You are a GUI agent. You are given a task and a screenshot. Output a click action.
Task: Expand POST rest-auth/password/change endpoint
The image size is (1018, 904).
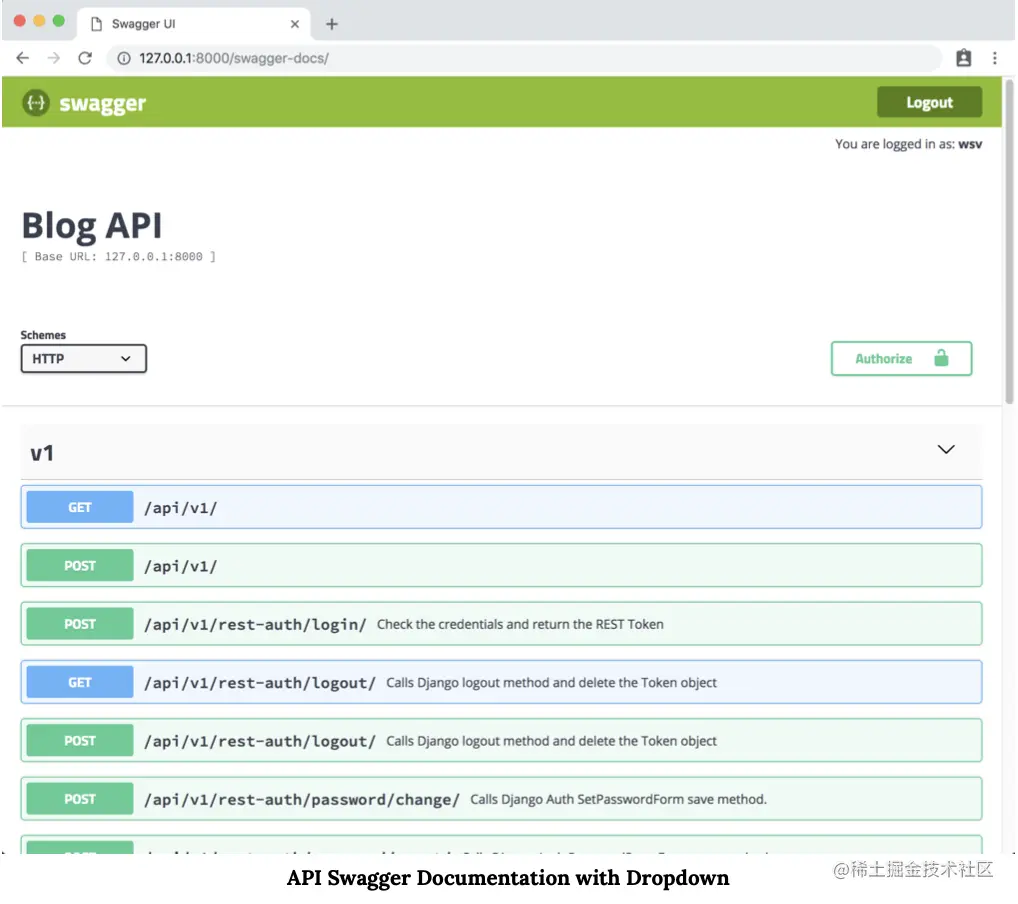coord(501,799)
